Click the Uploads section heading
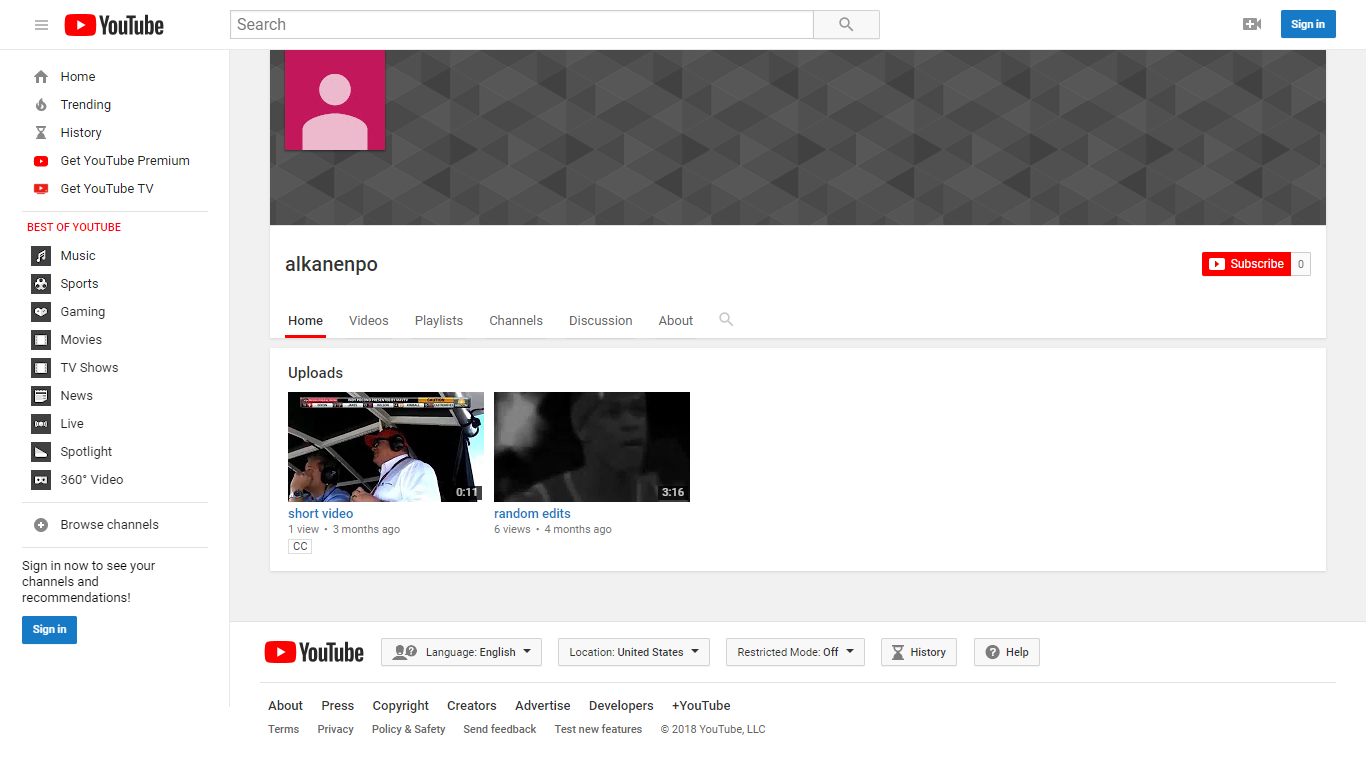Viewport: 1366px width, 766px height. (316, 373)
